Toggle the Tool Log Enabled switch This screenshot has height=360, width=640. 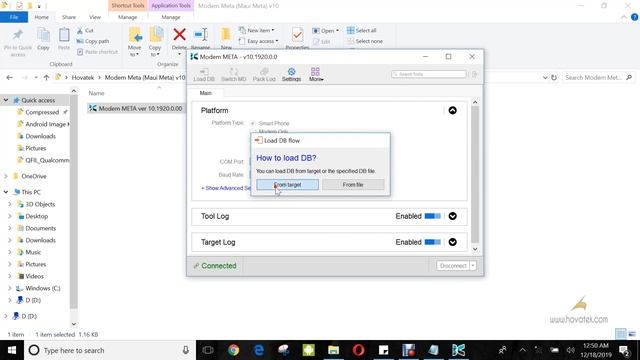click(x=433, y=216)
